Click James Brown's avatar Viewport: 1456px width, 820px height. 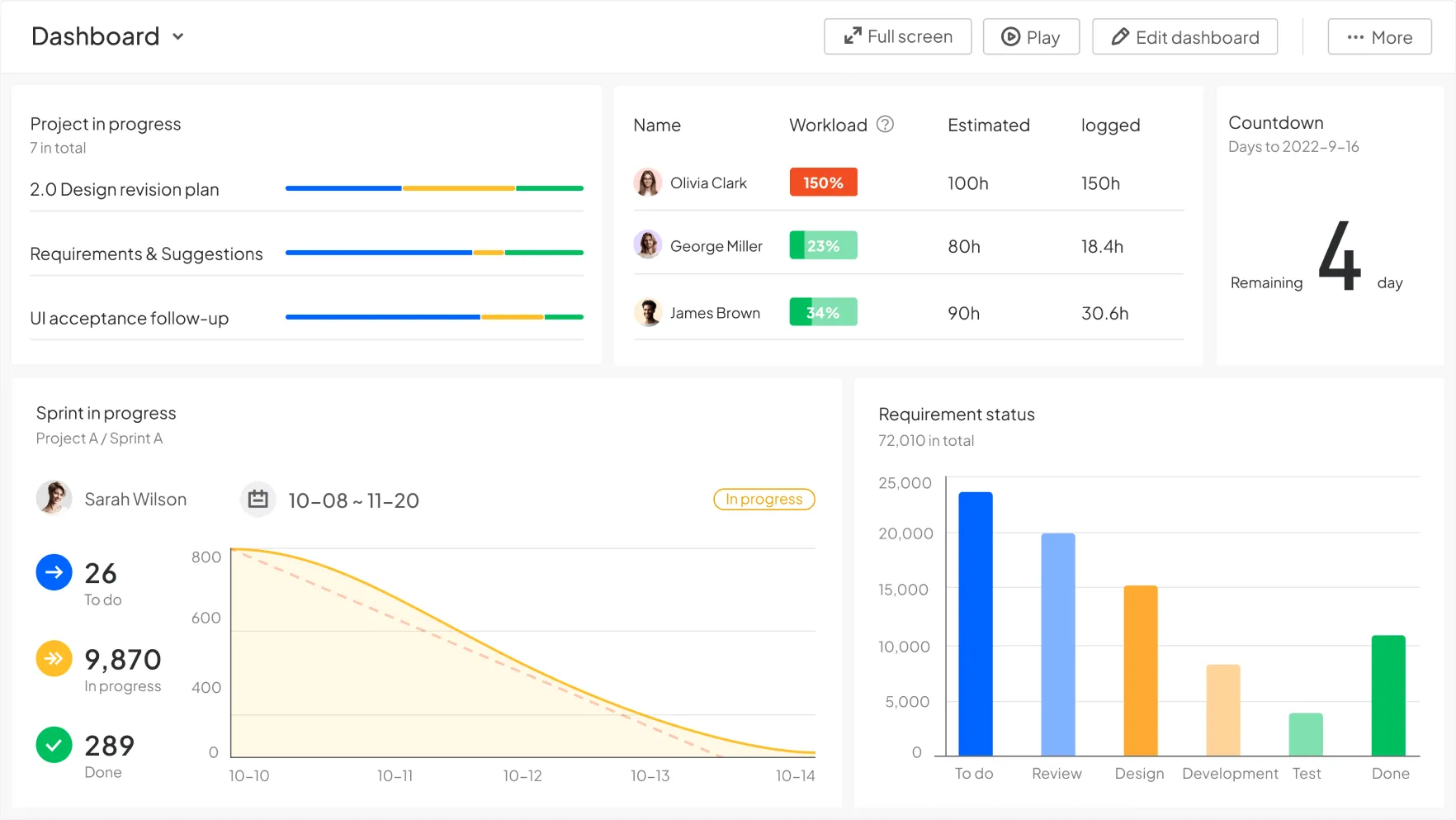[x=648, y=313]
